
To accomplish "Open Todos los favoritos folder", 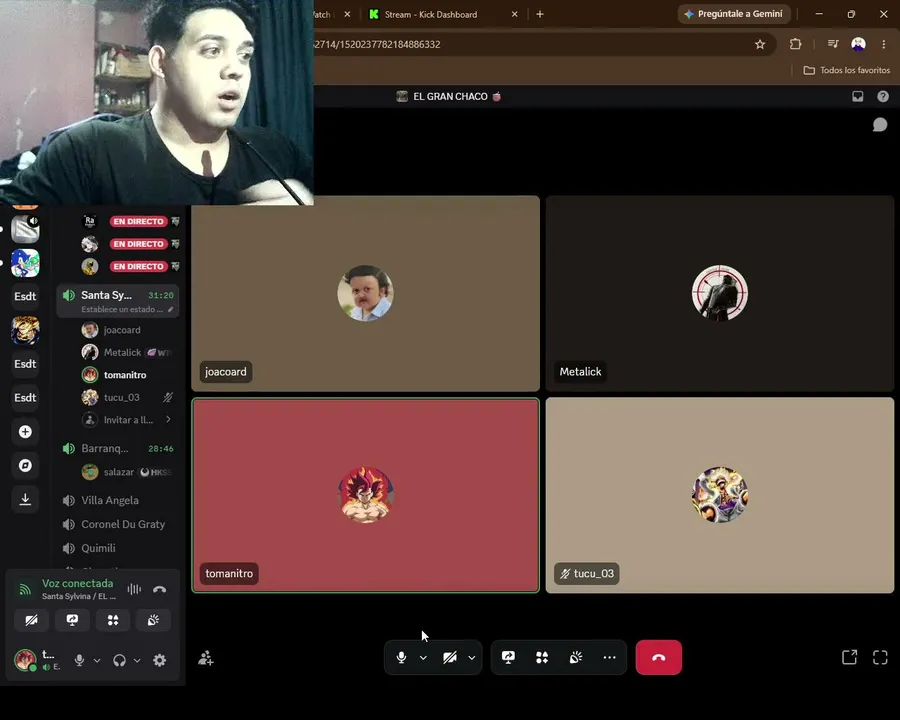I will [x=847, y=70].
